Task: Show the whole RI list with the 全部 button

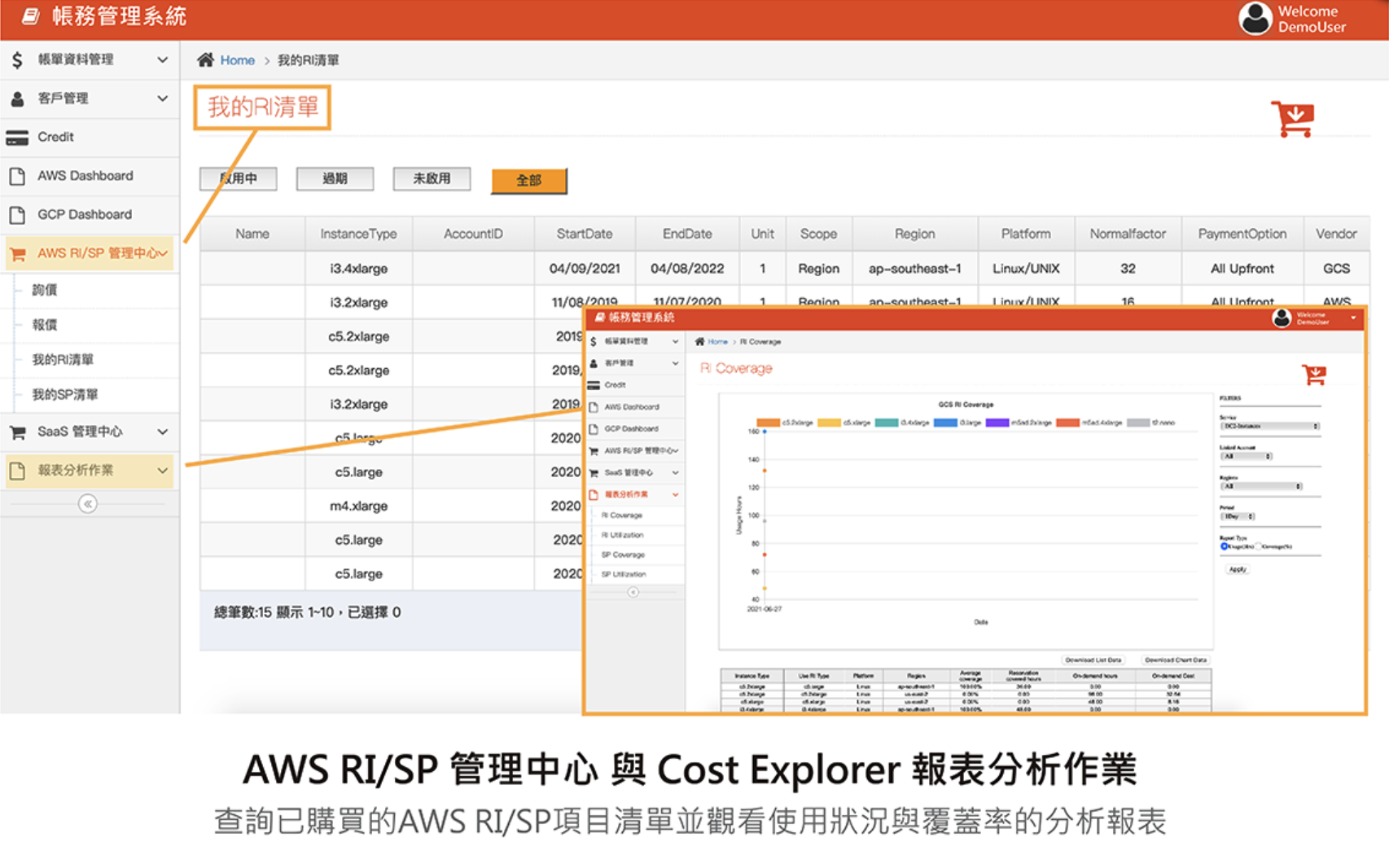Action: point(529,181)
